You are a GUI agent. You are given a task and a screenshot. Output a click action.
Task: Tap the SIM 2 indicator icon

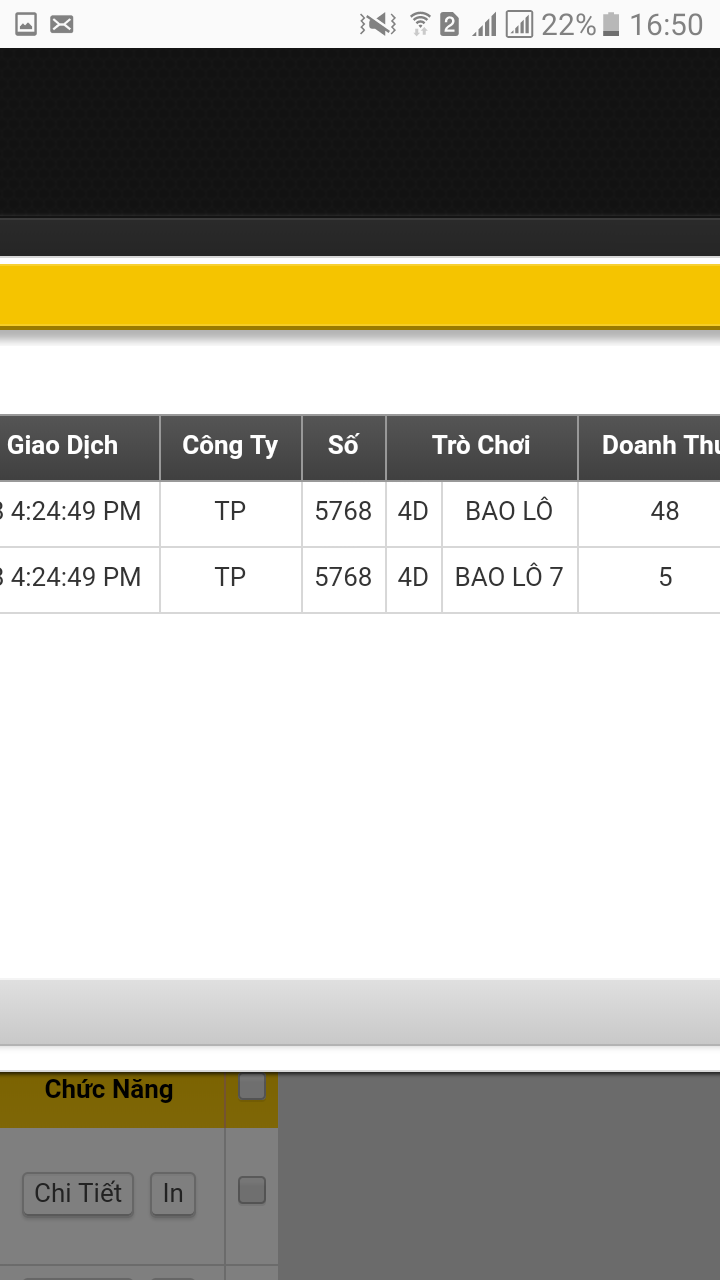[x=450, y=24]
